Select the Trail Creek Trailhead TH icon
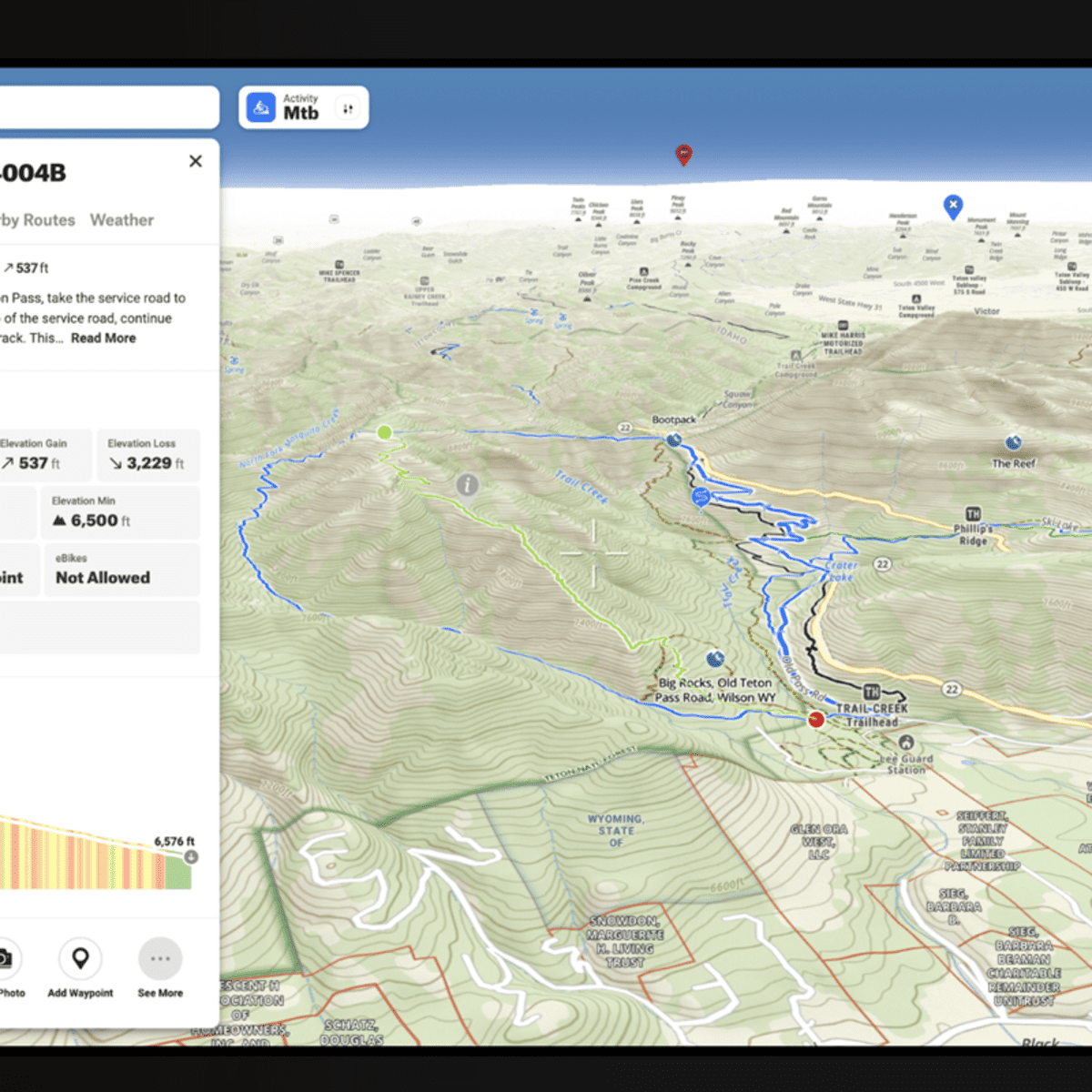The image size is (1092, 1092). point(872,692)
